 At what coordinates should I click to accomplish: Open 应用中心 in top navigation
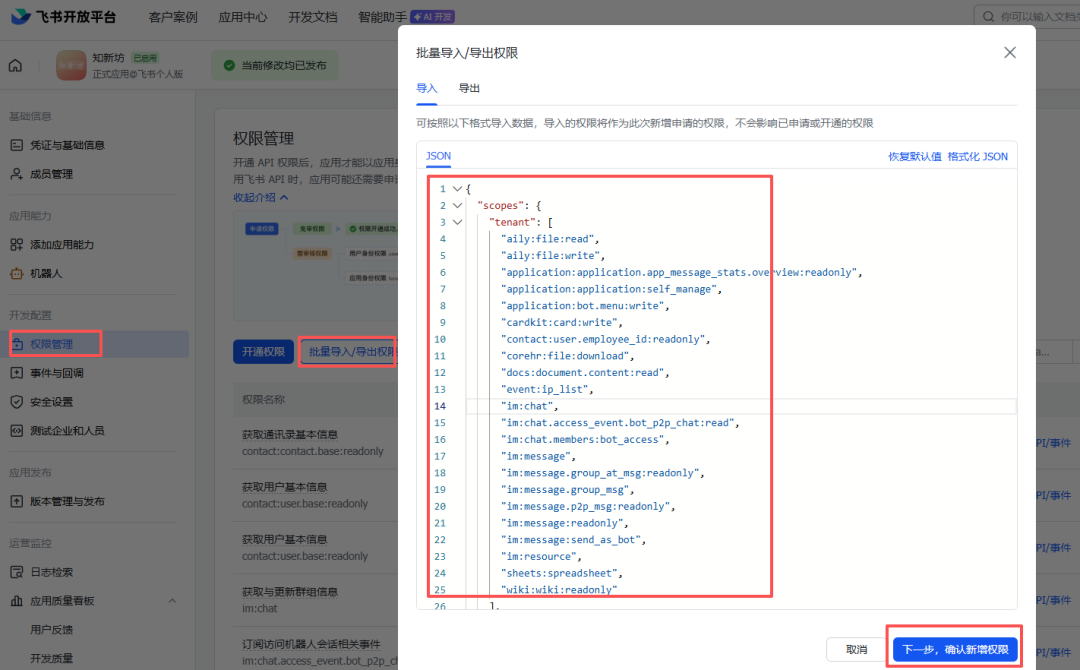click(x=242, y=17)
